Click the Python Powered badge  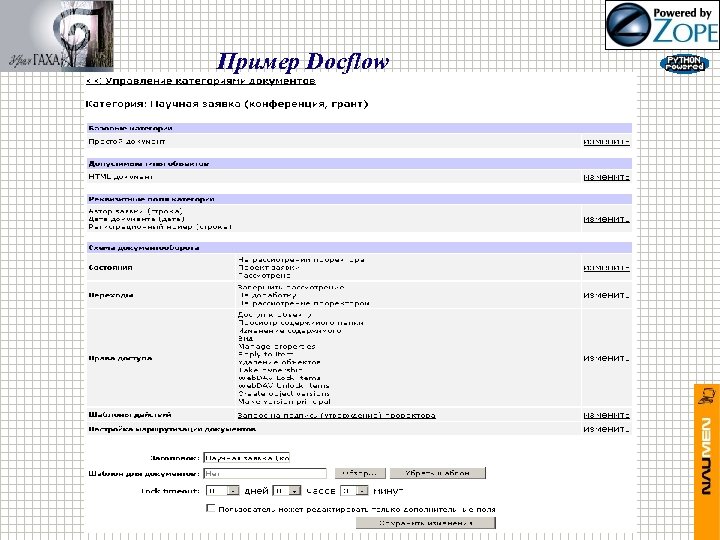[684, 64]
